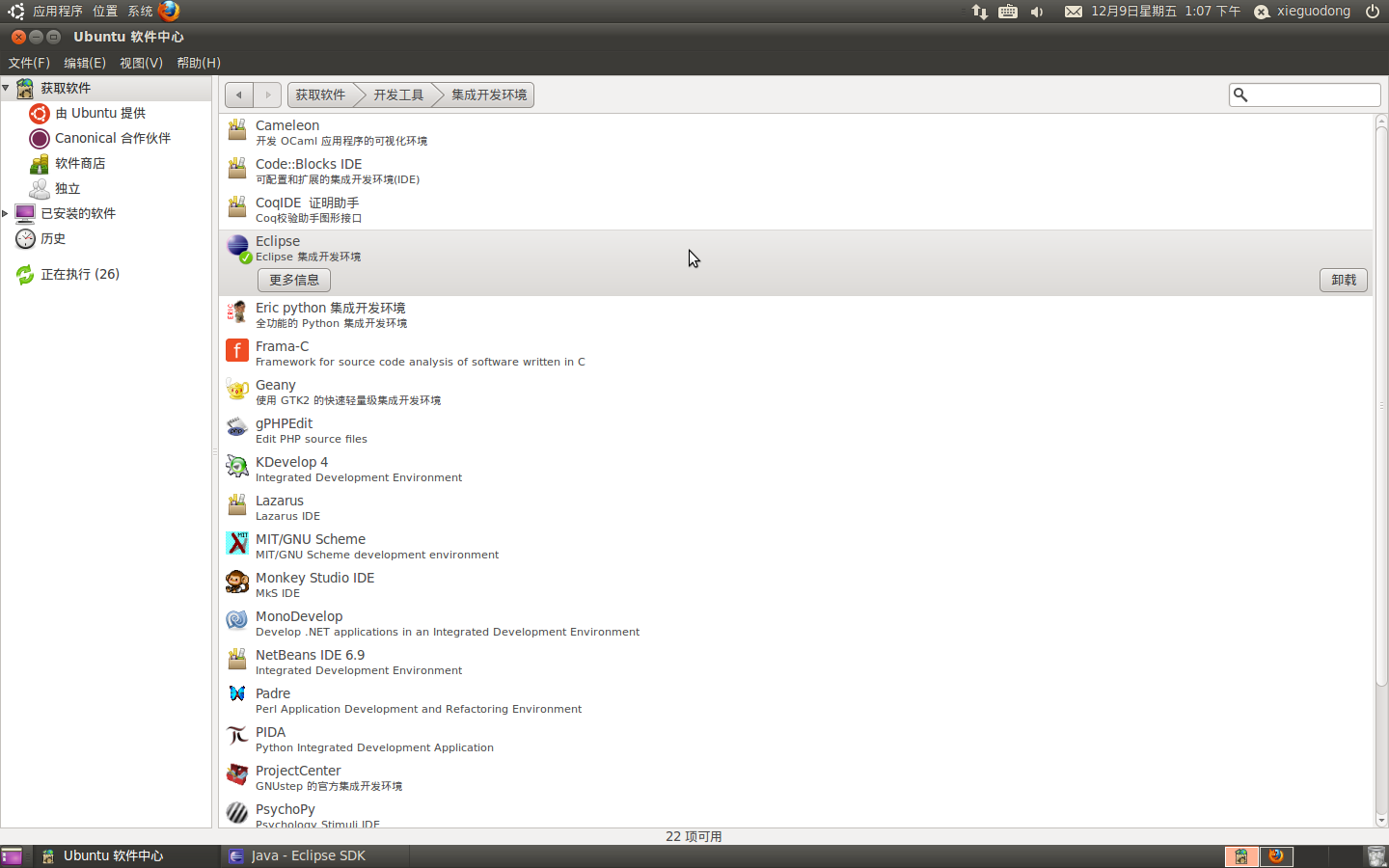
Task: Click the Monkey Studio IDE monkey icon
Action: coord(237,583)
